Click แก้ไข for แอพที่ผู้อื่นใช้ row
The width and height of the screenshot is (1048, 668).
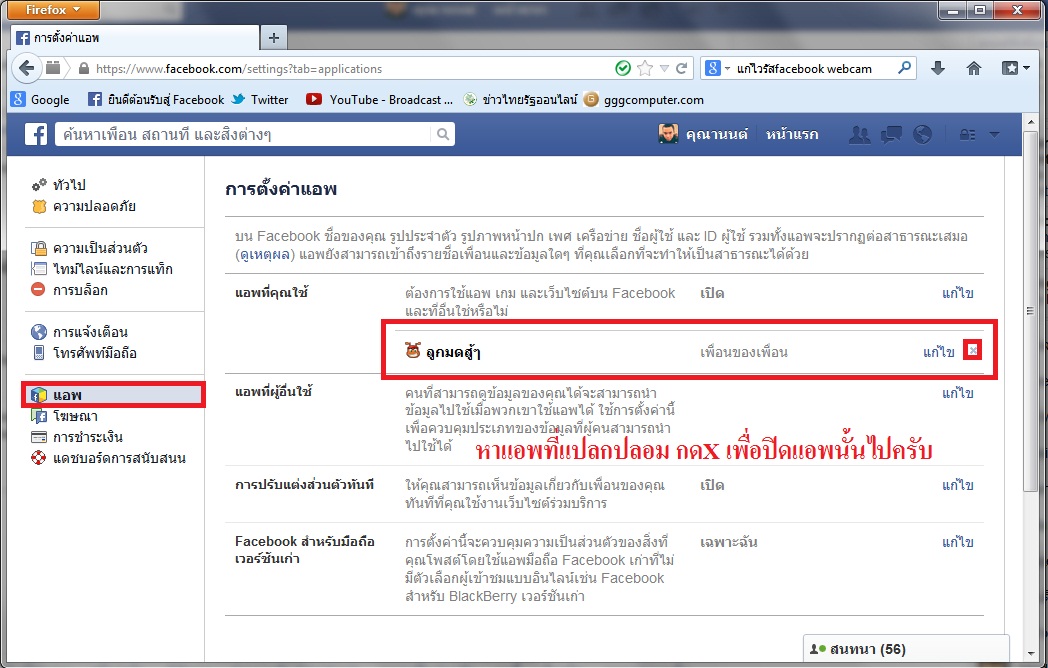point(957,393)
